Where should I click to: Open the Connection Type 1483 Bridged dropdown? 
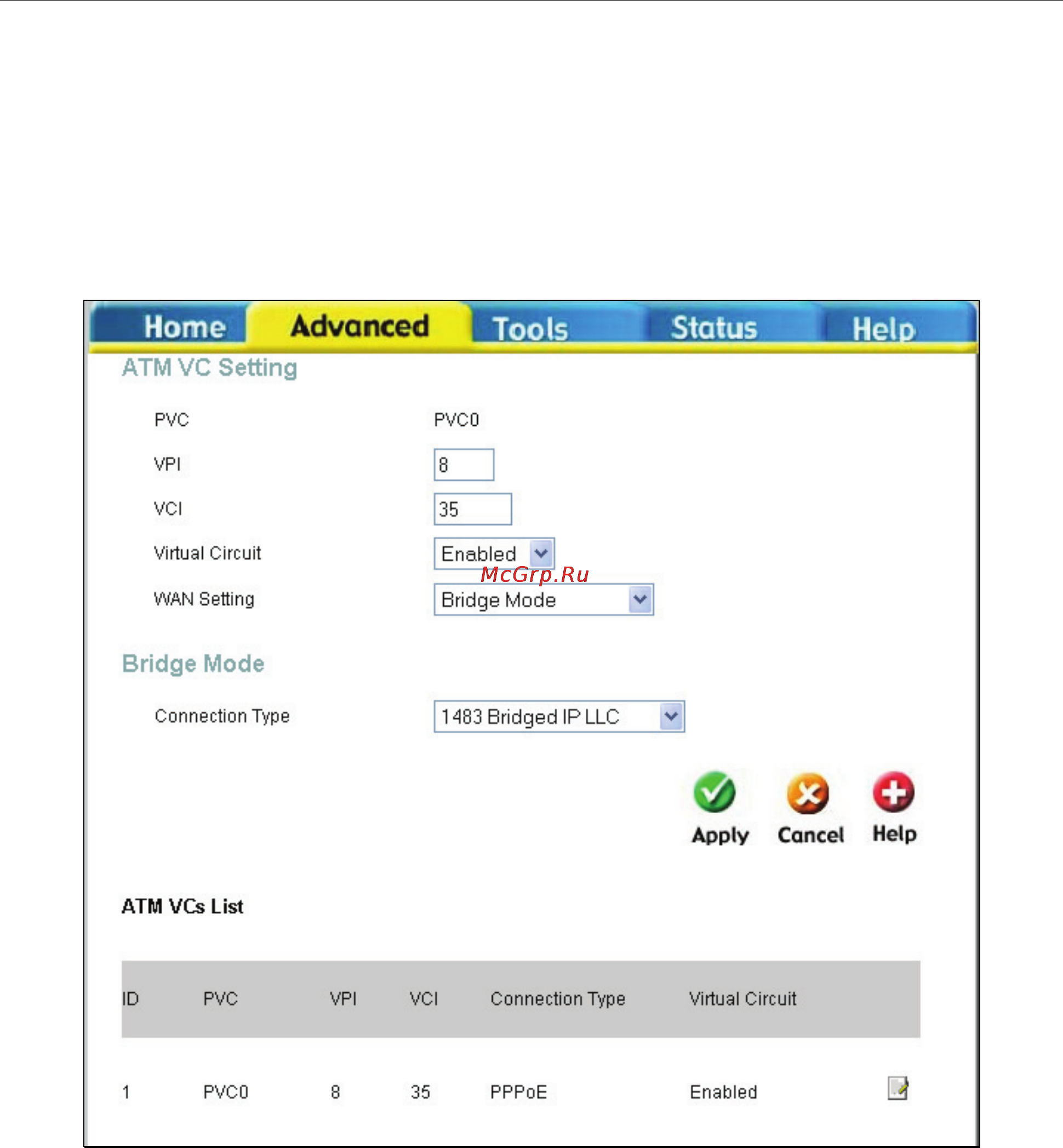pyautogui.click(x=559, y=717)
